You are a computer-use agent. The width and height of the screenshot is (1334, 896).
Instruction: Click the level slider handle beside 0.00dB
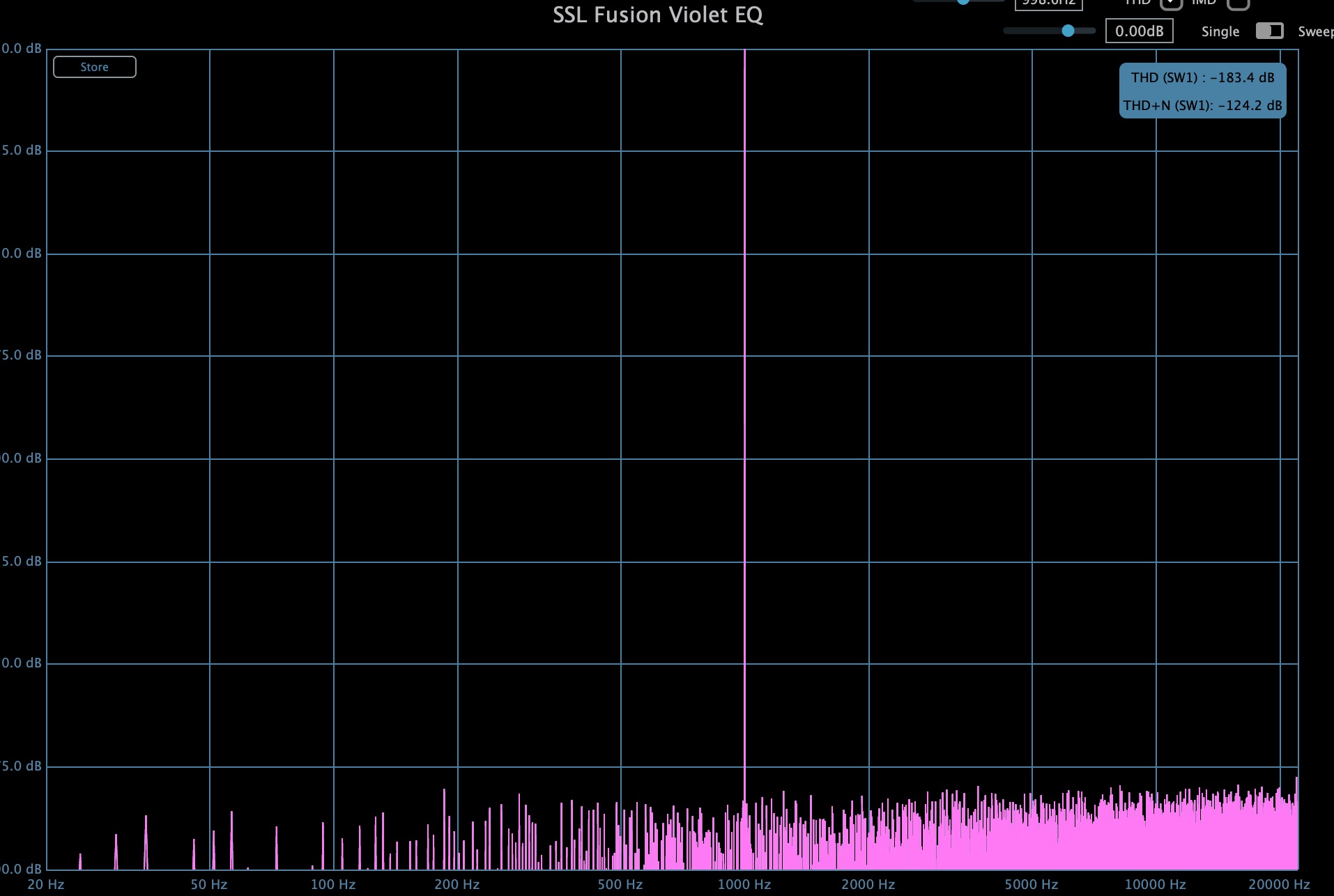(x=1068, y=31)
